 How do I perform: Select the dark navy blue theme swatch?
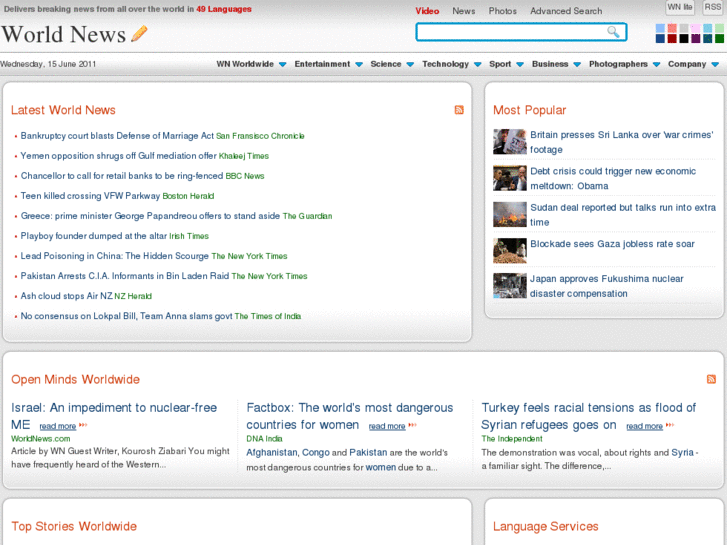[x=660, y=38]
